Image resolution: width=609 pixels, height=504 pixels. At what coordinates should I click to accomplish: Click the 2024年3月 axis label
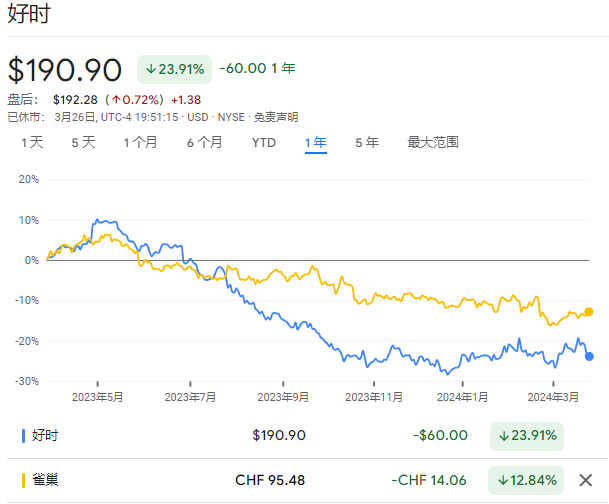pyautogui.click(x=553, y=397)
